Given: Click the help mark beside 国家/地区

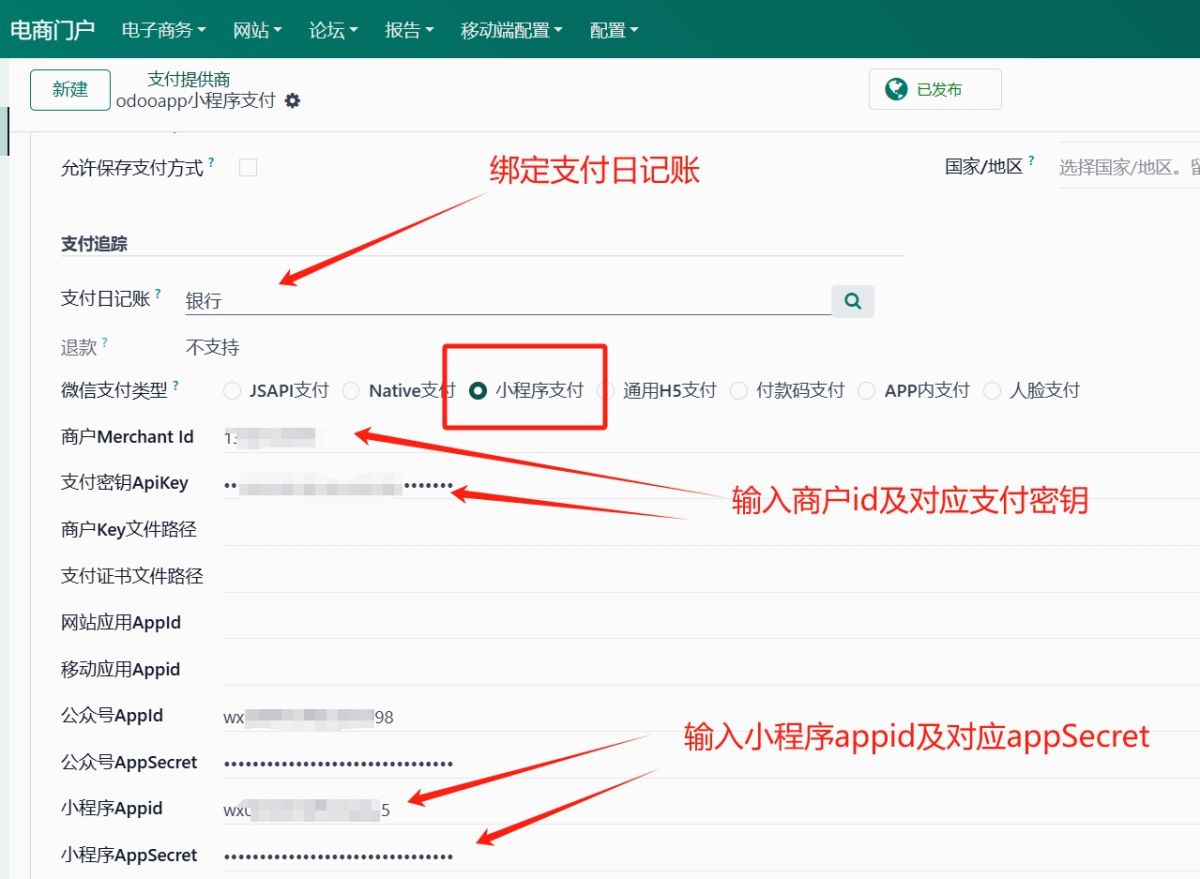Looking at the screenshot, I should pyautogui.click(x=1031, y=162).
